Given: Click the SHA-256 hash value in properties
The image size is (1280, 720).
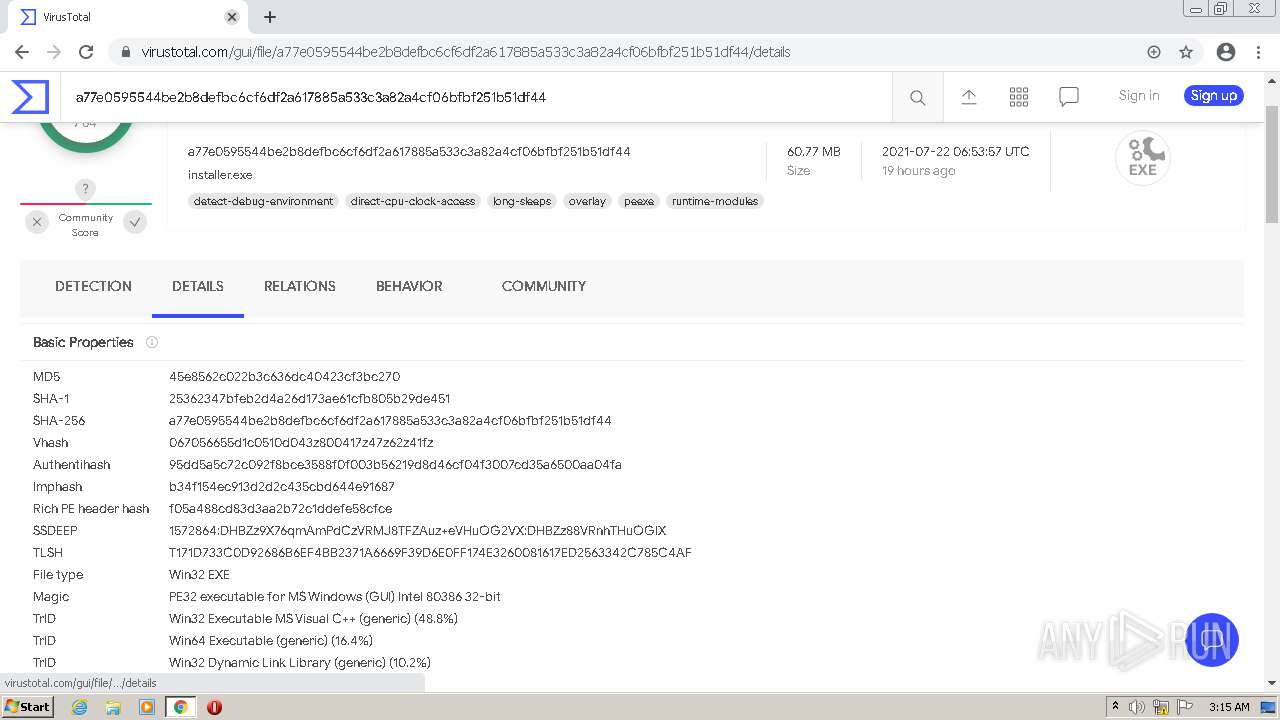Looking at the screenshot, I should [x=390, y=421].
